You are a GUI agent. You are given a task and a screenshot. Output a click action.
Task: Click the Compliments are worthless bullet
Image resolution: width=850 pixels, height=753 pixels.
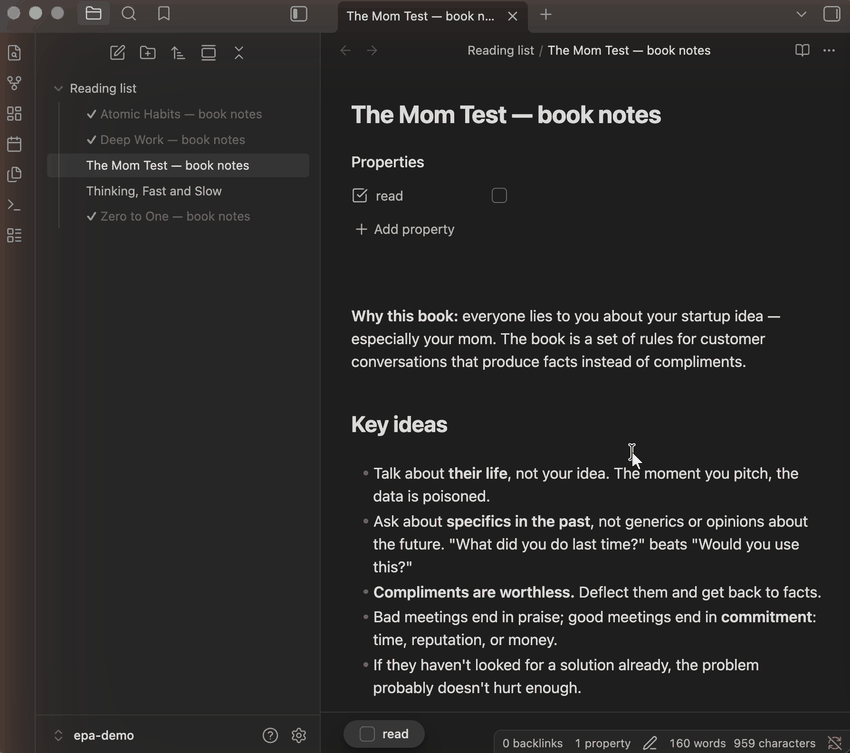click(x=597, y=592)
